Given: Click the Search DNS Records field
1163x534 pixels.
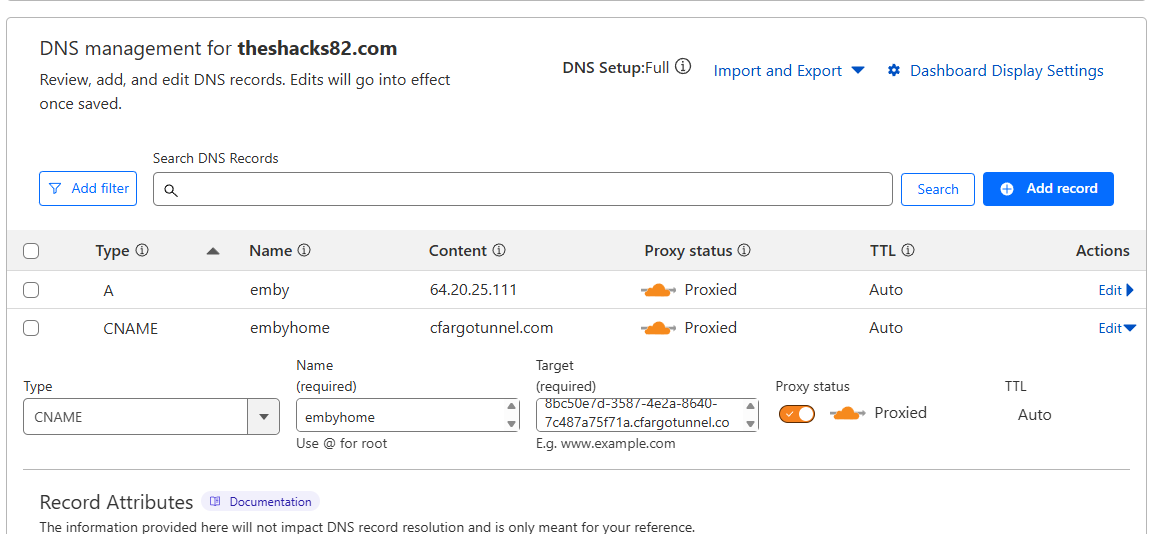Looking at the screenshot, I should pyautogui.click(x=522, y=189).
